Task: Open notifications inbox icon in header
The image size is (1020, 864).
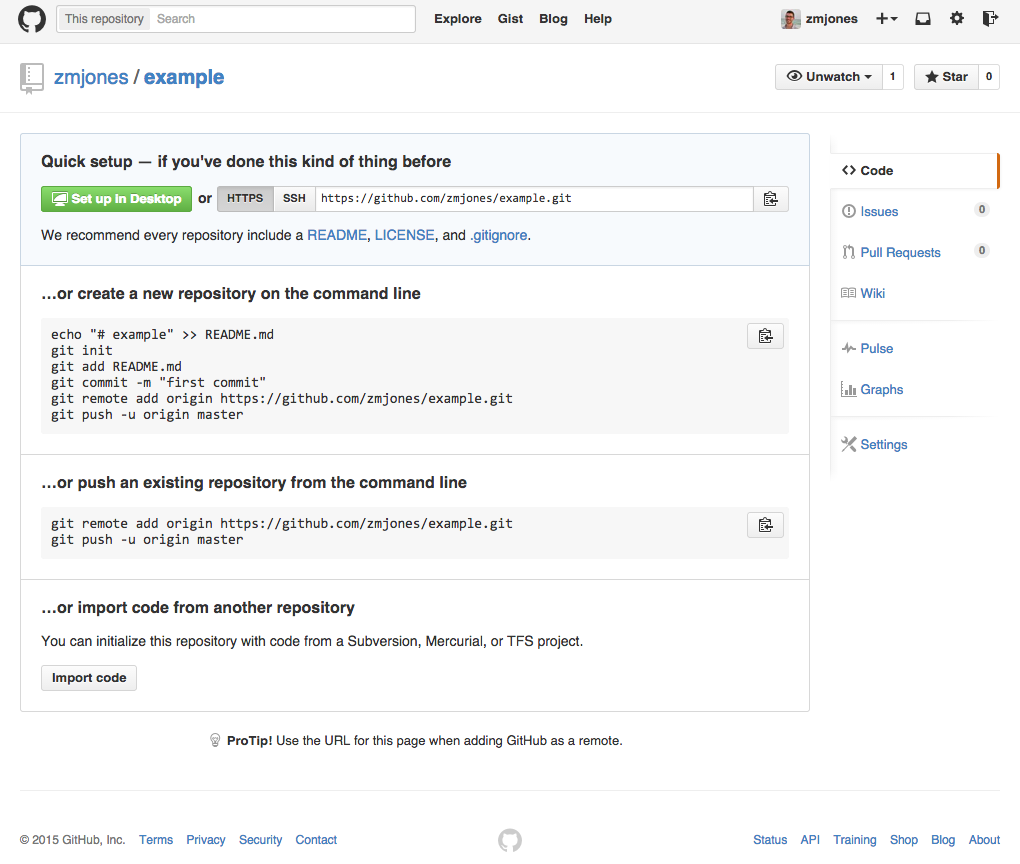Action: pos(923,19)
